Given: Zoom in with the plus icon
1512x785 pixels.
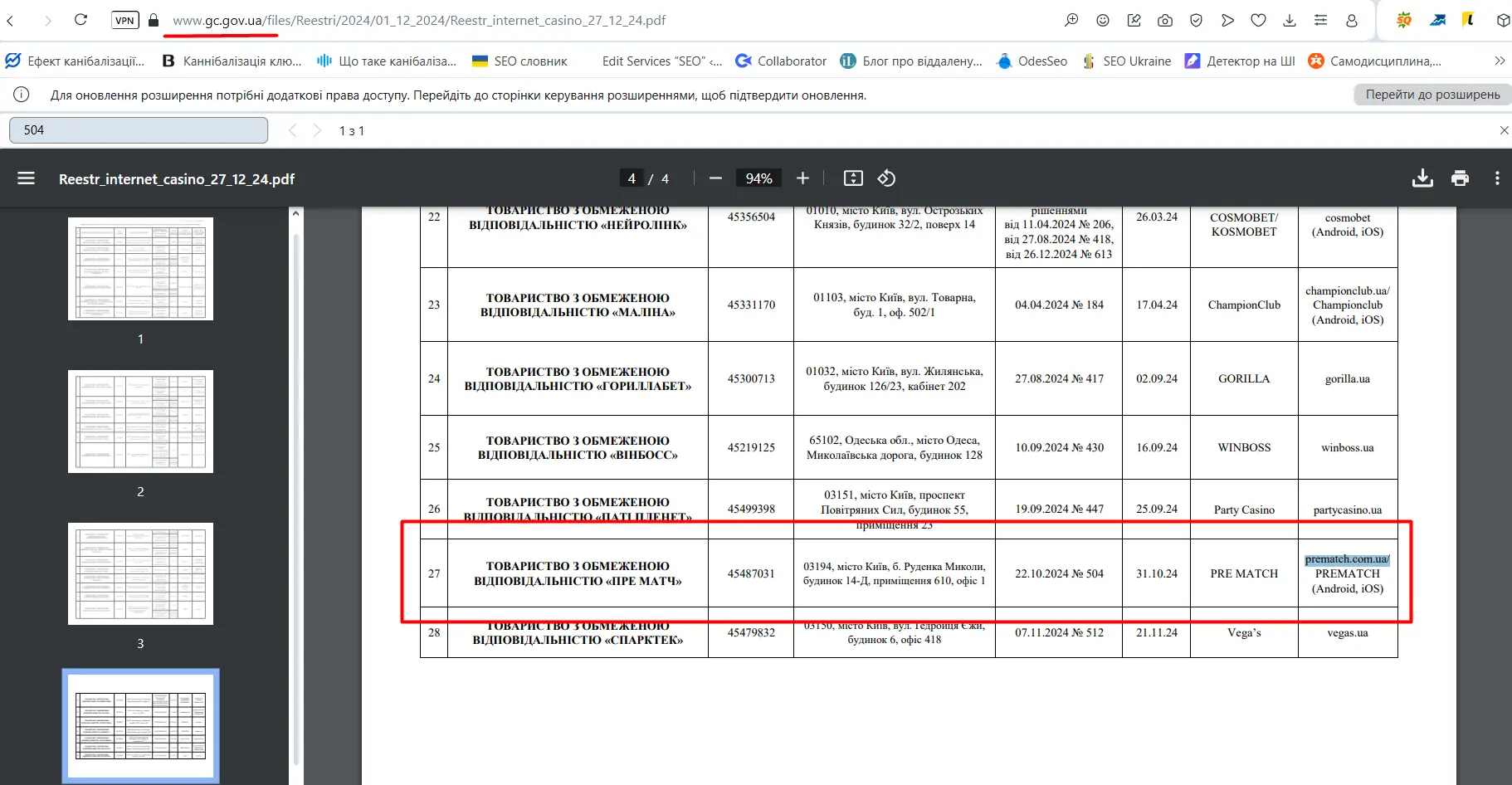Looking at the screenshot, I should (802, 178).
